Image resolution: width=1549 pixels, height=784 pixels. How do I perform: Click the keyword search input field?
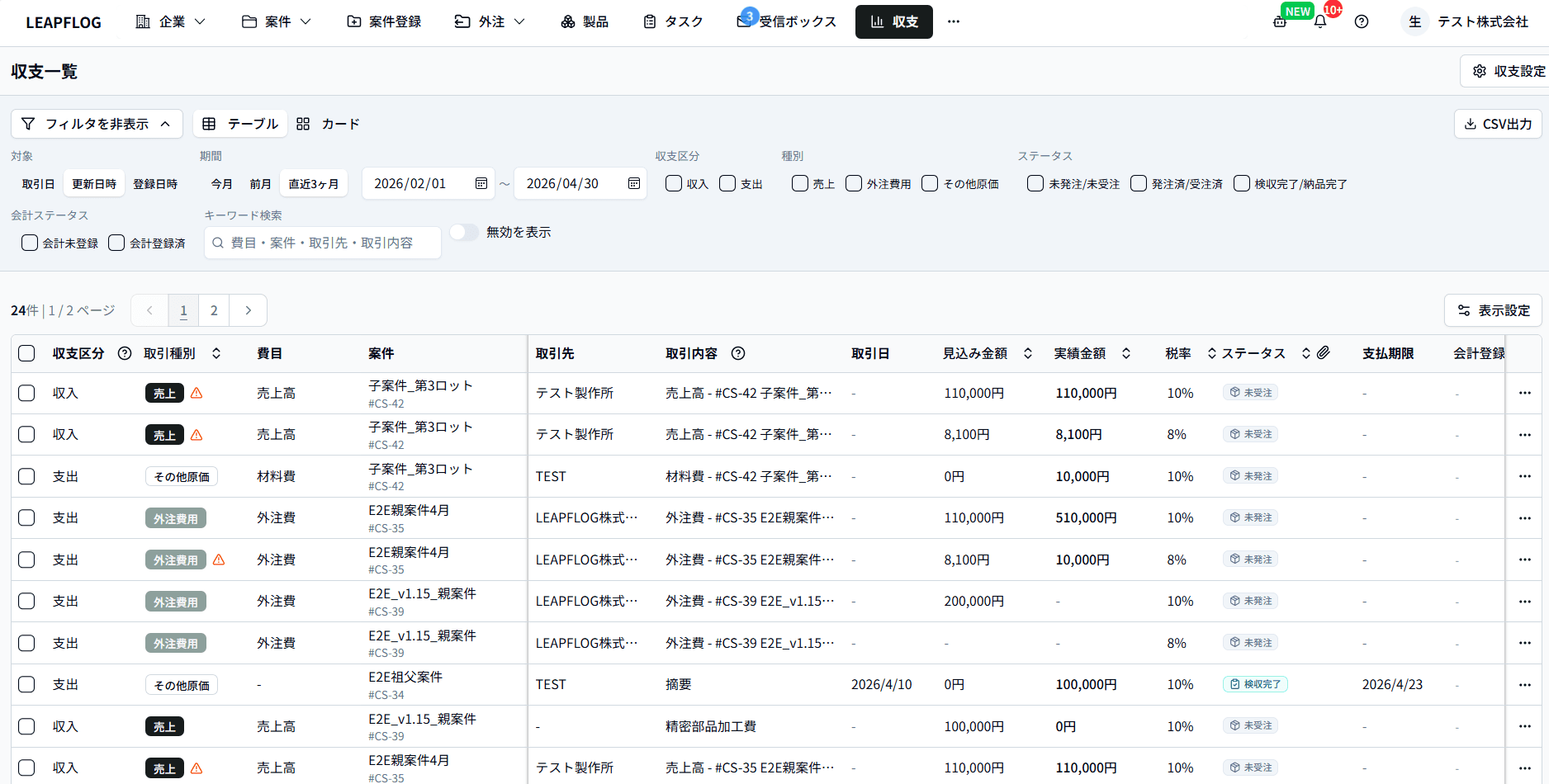coord(322,243)
